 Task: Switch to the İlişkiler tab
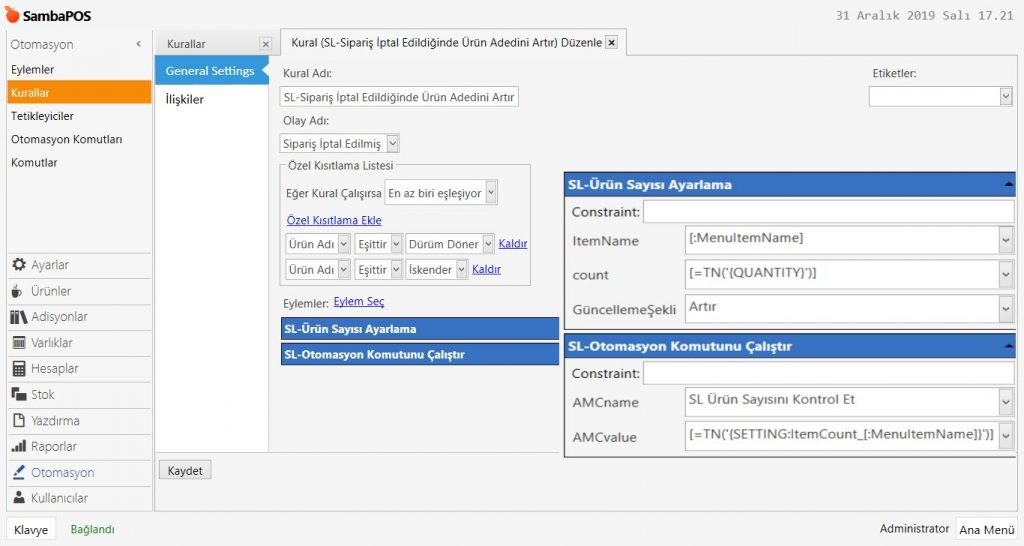185,99
